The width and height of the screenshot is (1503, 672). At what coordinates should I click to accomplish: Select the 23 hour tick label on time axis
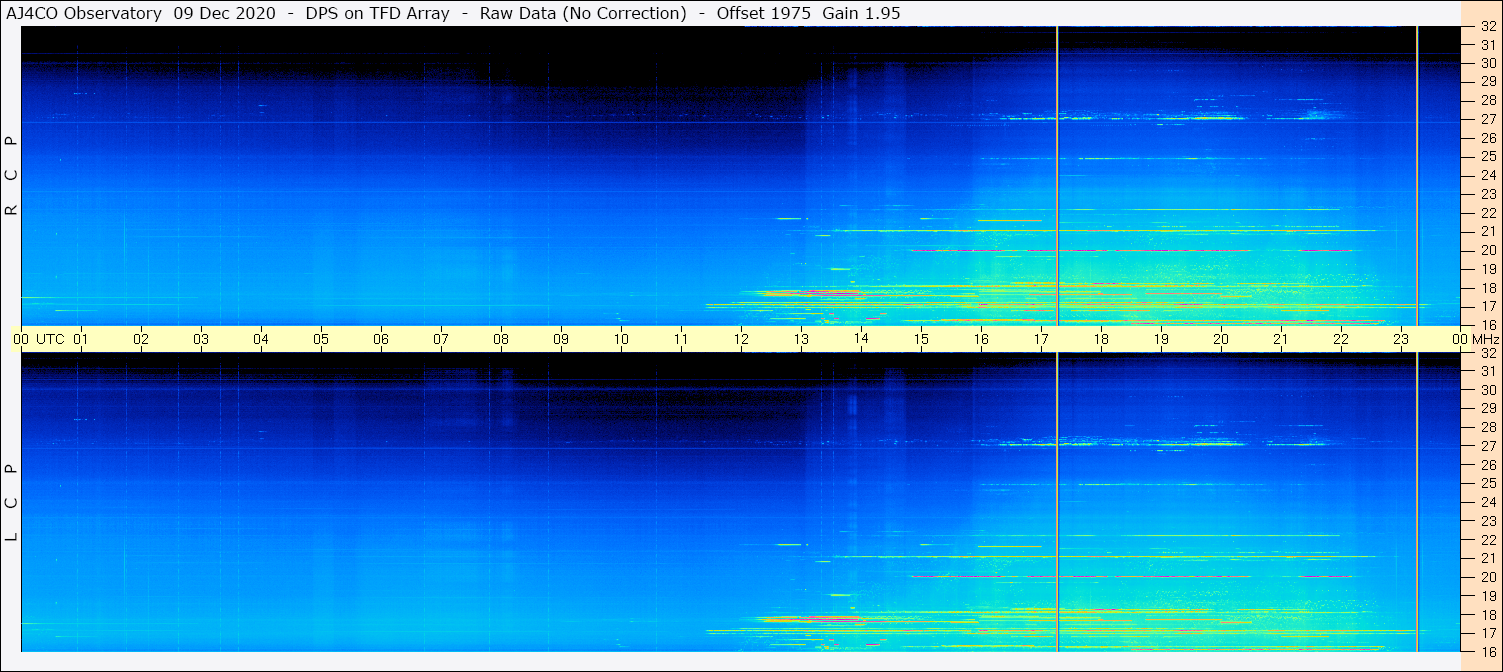(x=1401, y=339)
